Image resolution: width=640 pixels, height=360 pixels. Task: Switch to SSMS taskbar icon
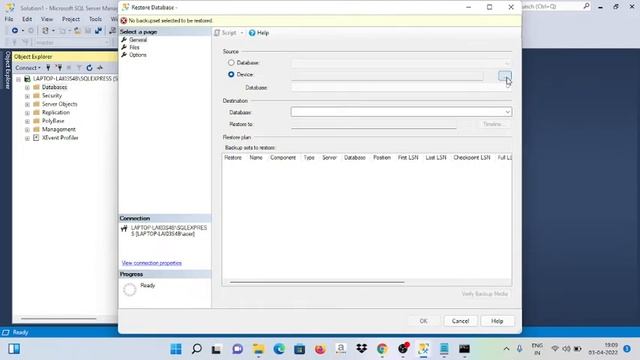(x=423, y=349)
